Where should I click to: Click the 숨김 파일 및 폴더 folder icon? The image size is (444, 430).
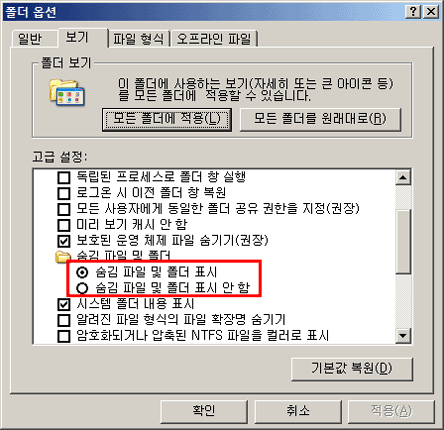tap(63, 257)
